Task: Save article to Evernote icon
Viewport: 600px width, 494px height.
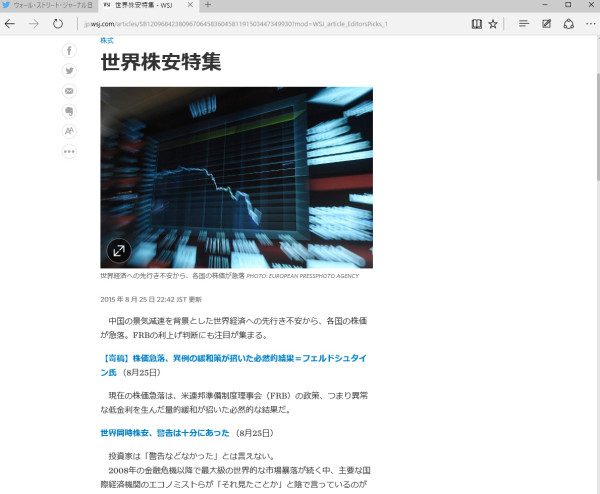Action: click(69, 111)
